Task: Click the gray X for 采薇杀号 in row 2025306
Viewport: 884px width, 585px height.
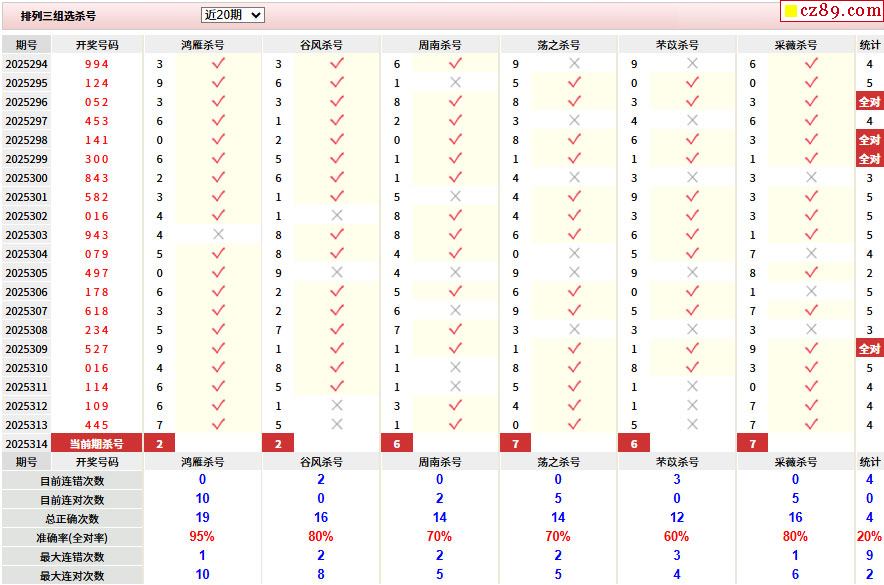Action: click(x=811, y=292)
